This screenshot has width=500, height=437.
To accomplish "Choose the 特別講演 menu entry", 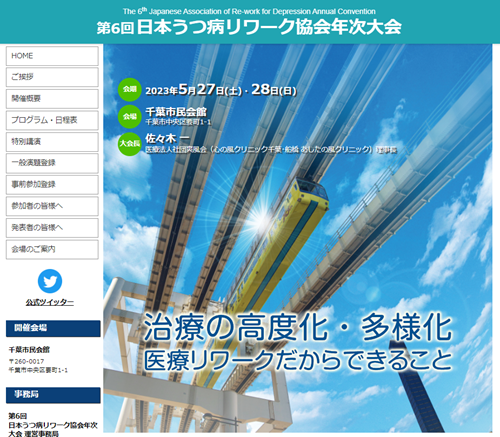I will coord(52,142).
